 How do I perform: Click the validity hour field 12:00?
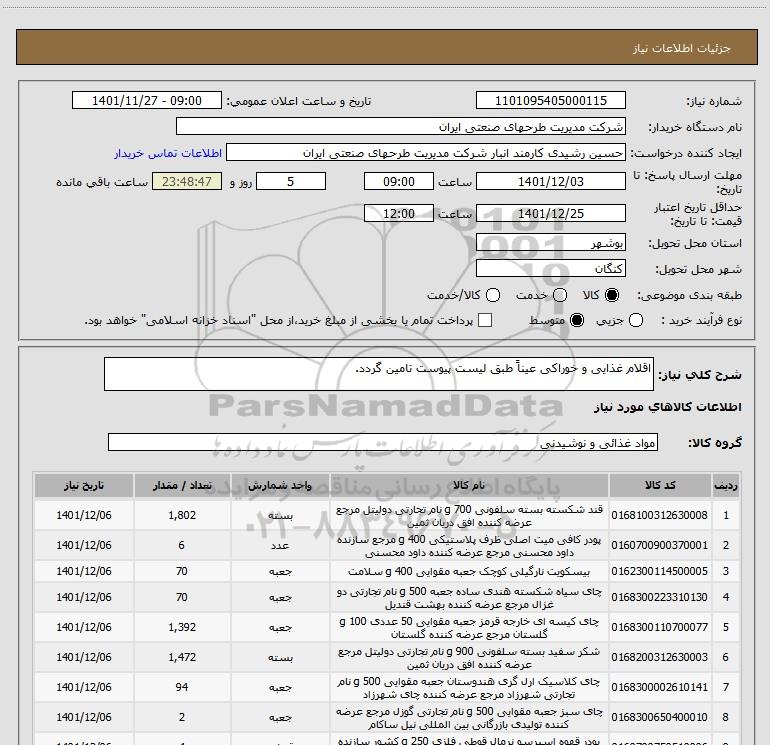[399, 214]
